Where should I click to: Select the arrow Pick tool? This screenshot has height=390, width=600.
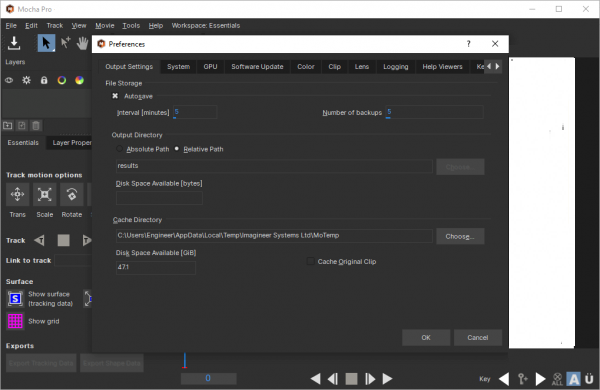[46, 43]
